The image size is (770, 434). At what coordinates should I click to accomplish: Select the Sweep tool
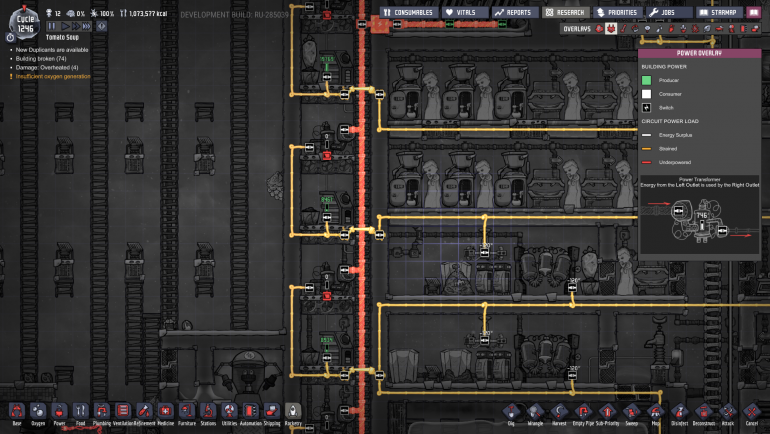(x=632, y=411)
